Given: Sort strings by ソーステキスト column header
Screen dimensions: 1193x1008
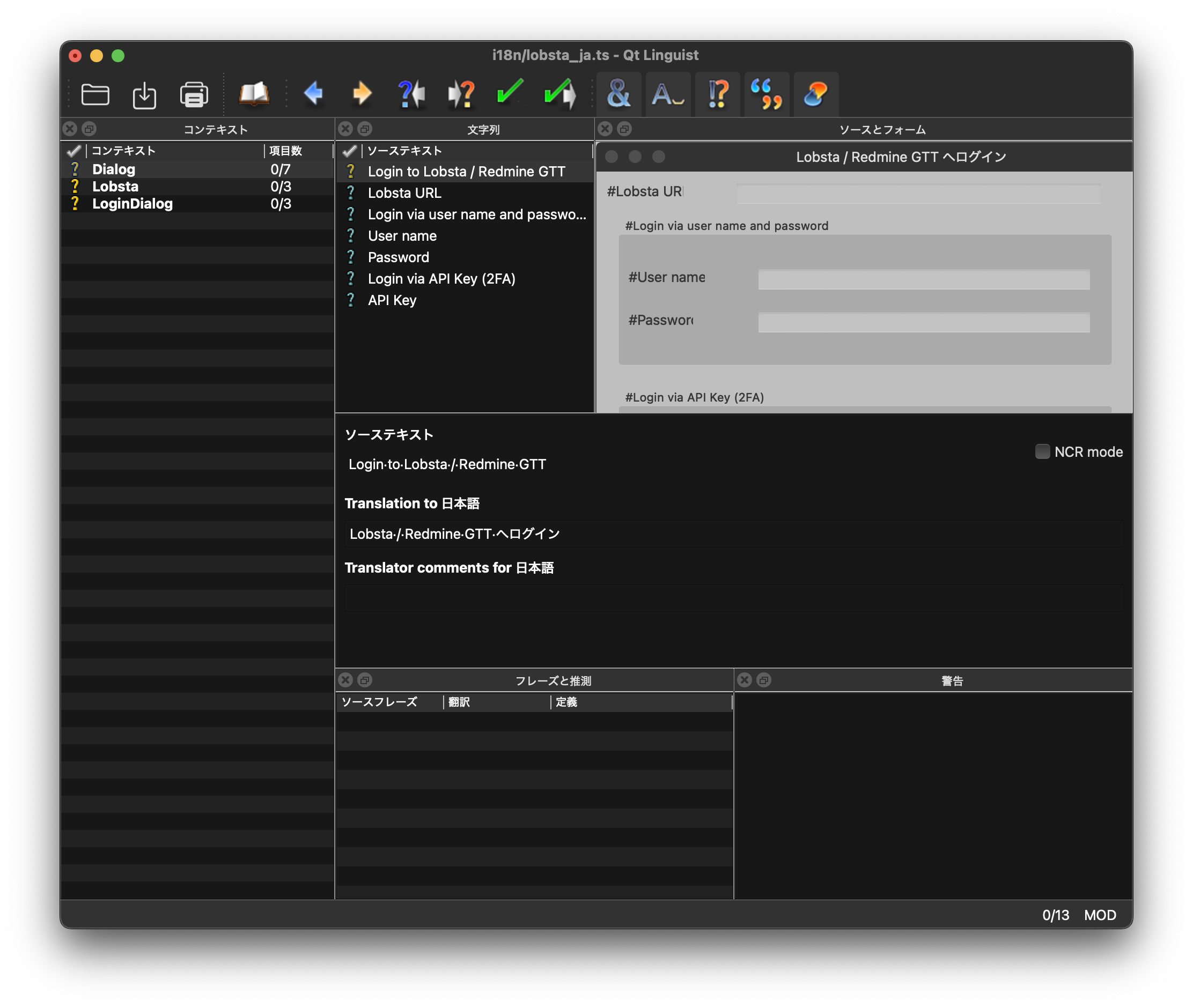Looking at the screenshot, I should tap(477, 151).
